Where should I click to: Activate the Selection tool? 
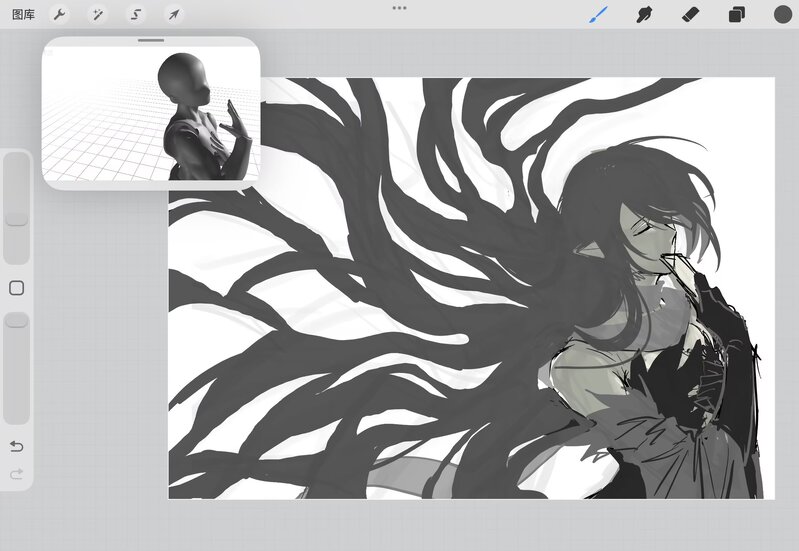click(136, 14)
